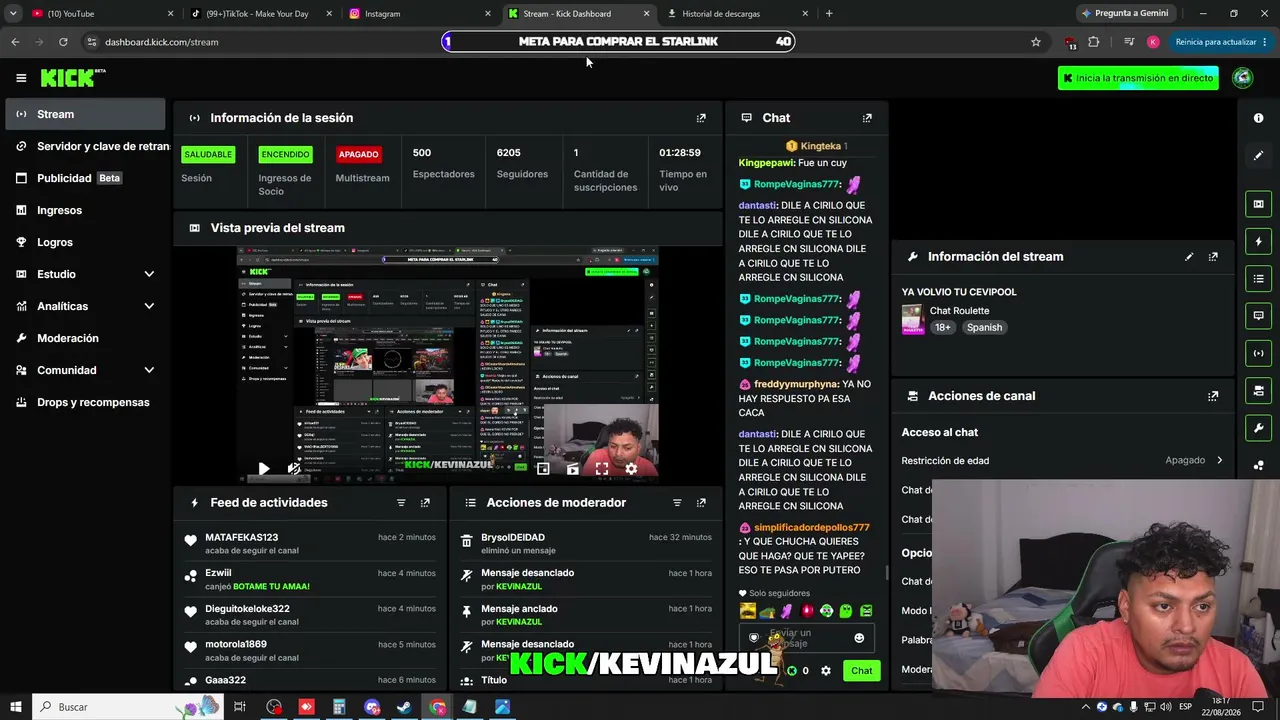Screen dimensions: 1280x720
Task: Open the hamburger menu beside the Kick logo
Action: point(21,78)
